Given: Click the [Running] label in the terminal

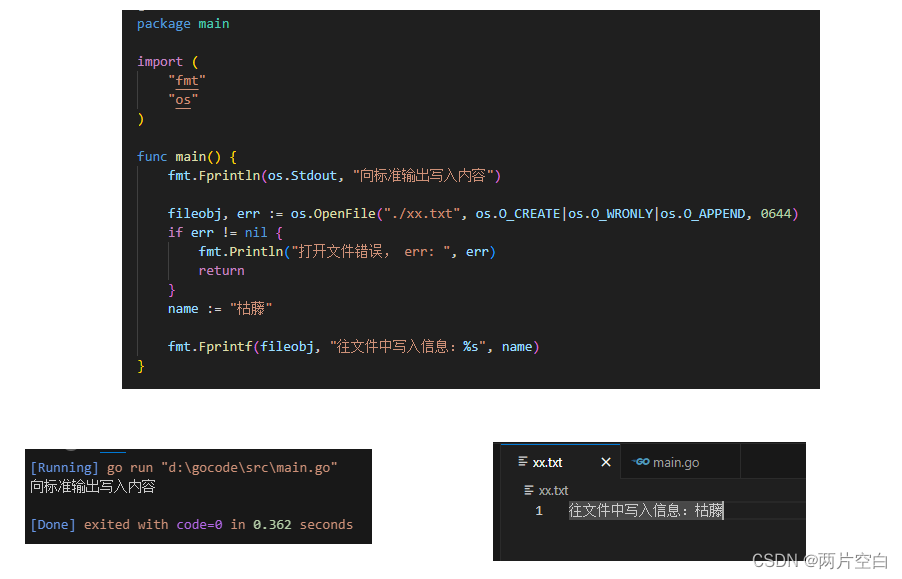Looking at the screenshot, I should [x=63, y=466].
